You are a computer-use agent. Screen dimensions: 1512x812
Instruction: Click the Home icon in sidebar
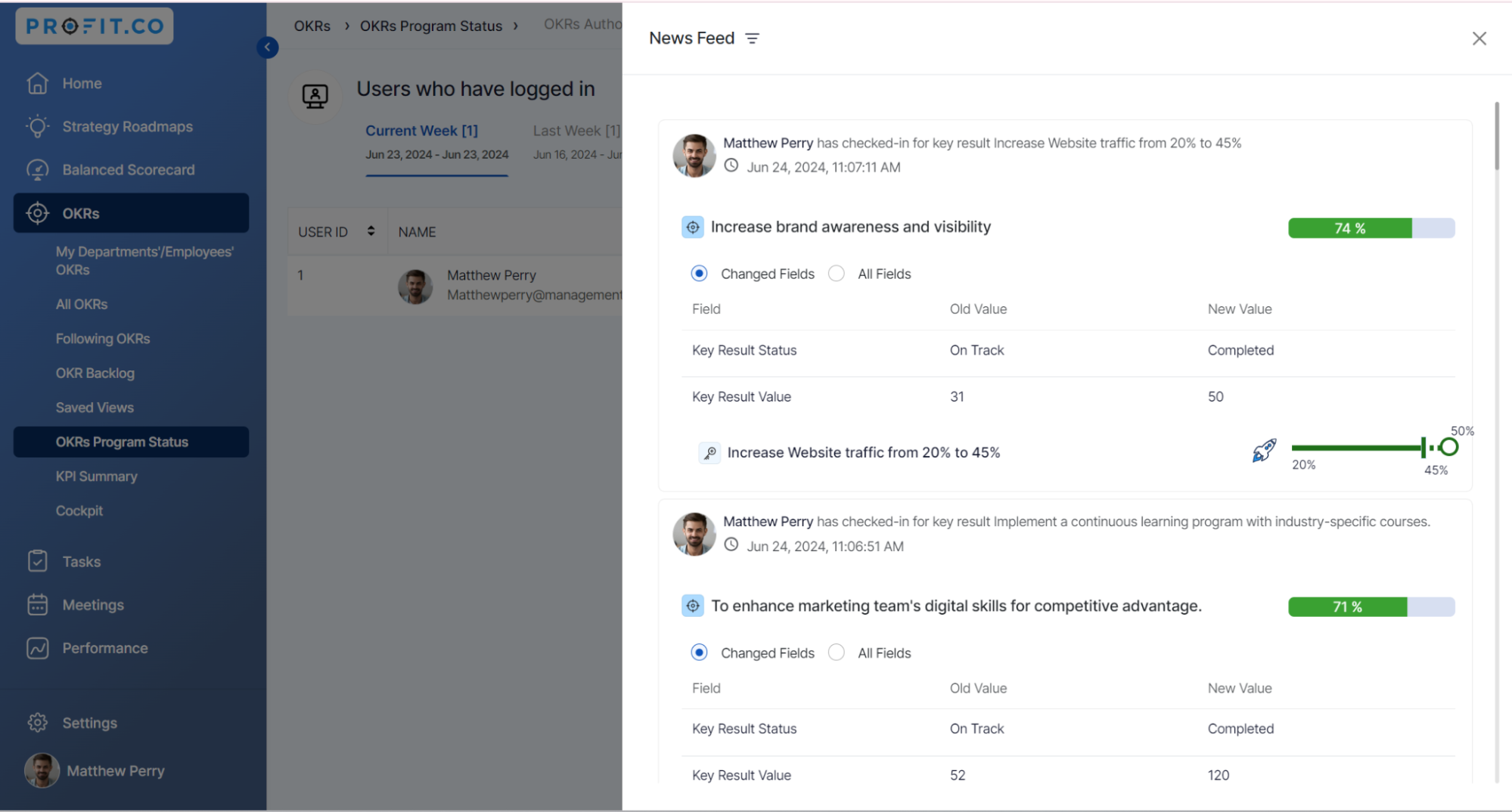37,83
